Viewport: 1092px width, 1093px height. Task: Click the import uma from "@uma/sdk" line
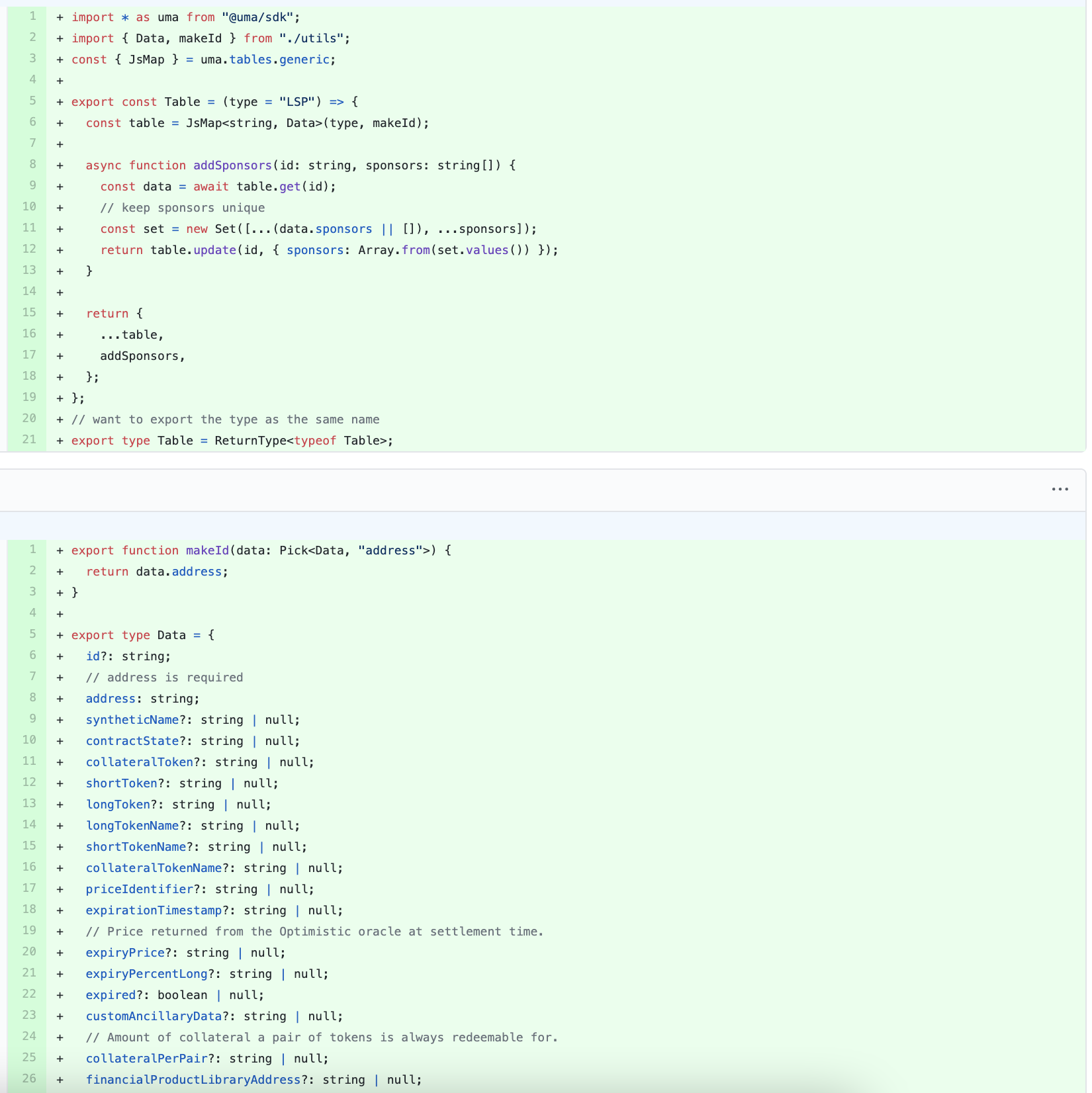click(185, 17)
